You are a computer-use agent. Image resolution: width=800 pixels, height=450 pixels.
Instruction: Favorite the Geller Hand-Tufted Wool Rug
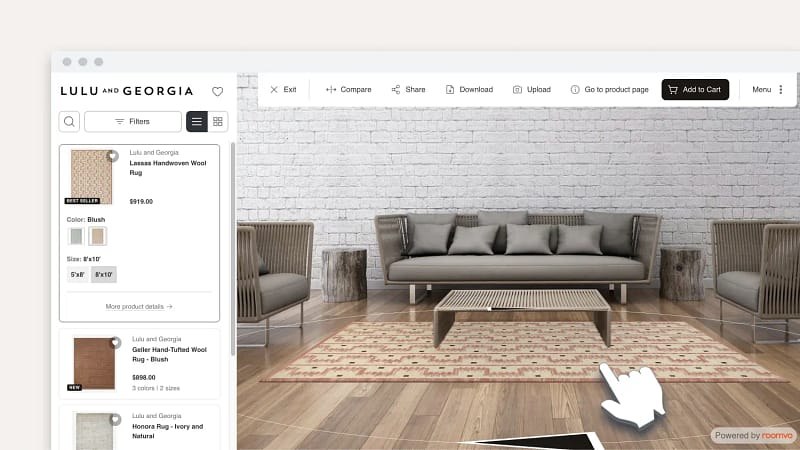(116, 342)
